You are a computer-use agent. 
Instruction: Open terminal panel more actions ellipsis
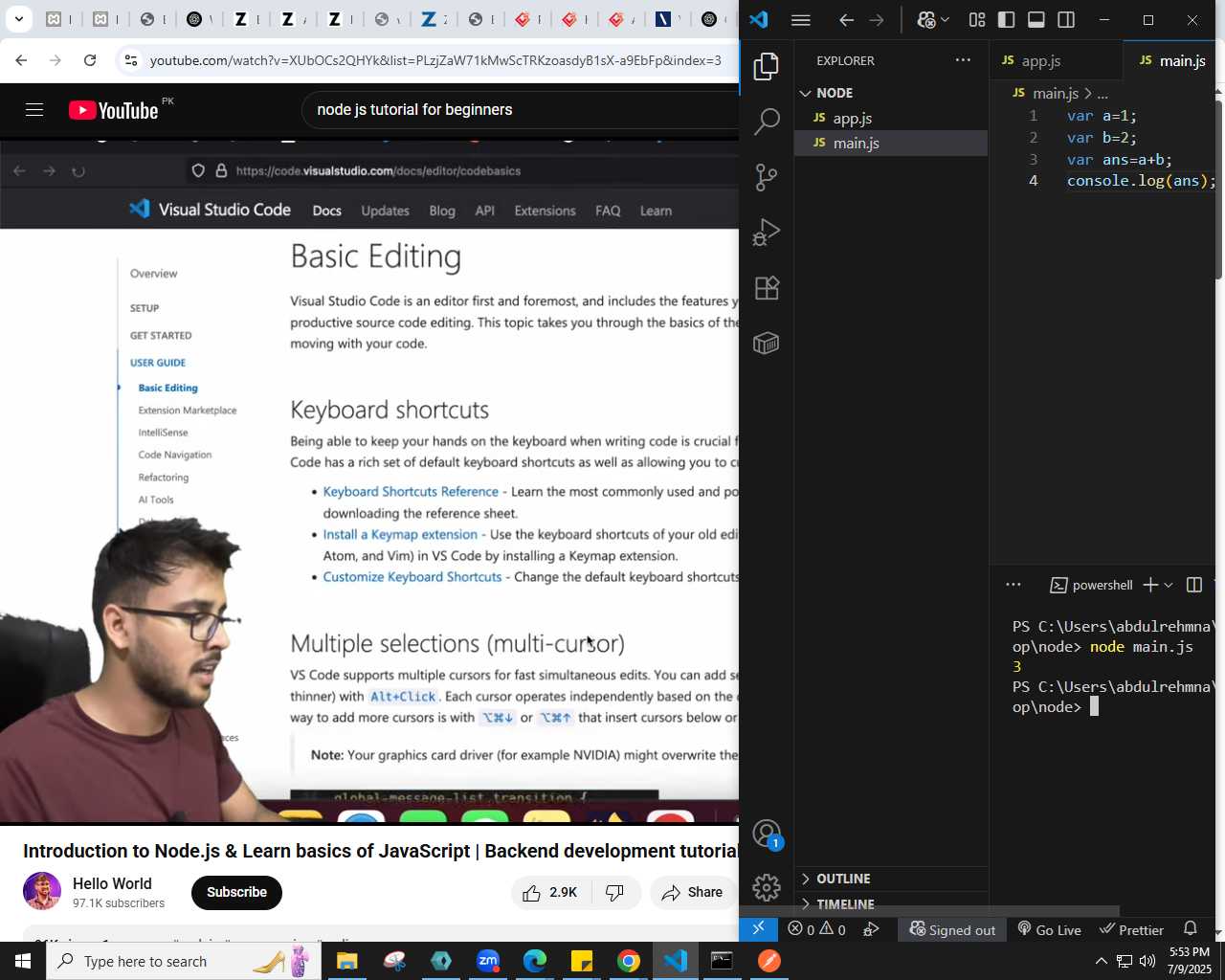[x=1013, y=585]
